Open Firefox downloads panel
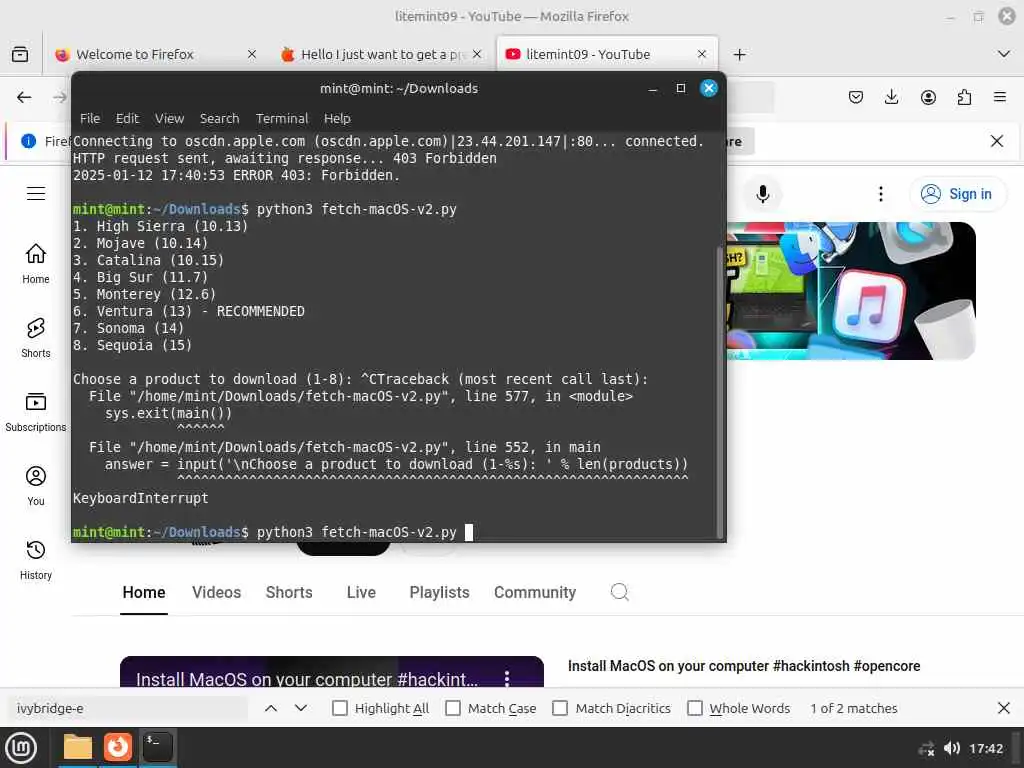The width and height of the screenshot is (1024, 768). click(891, 97)
